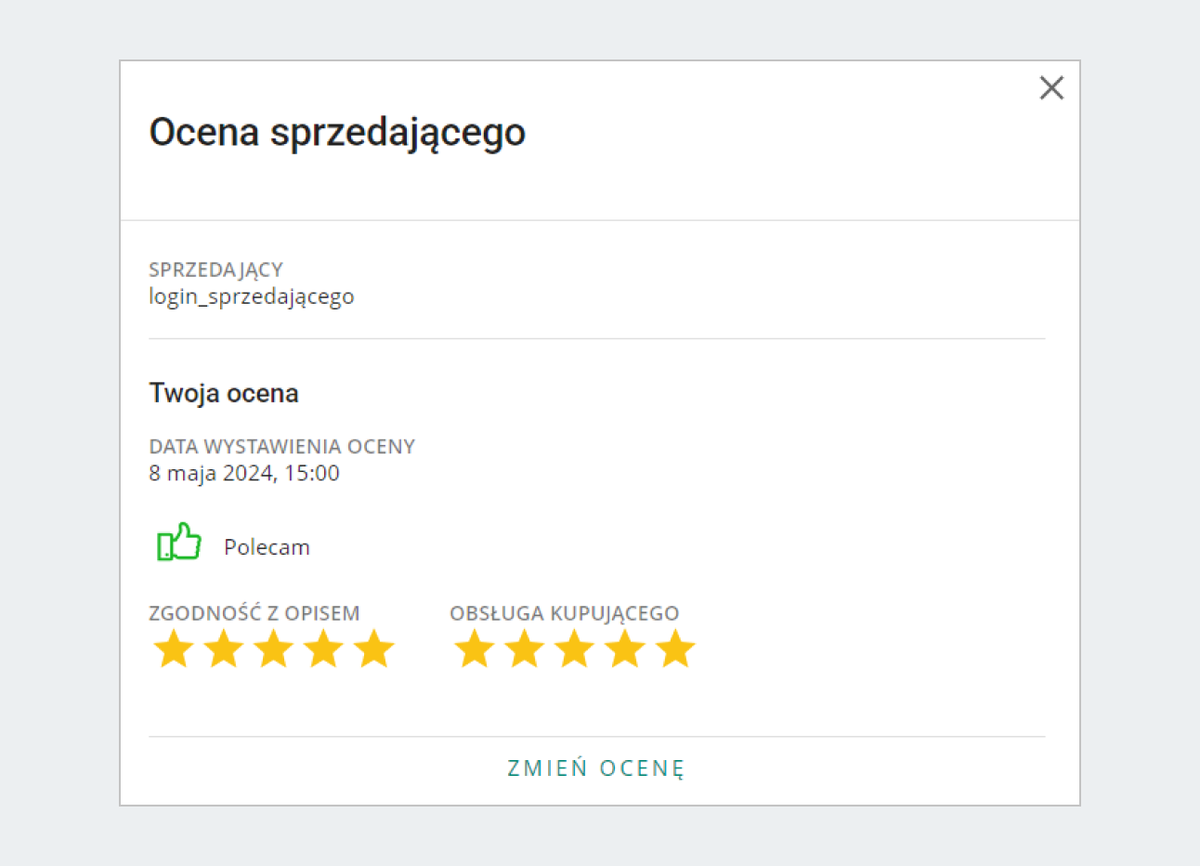Image resolution: width=1200 pixels, height=866 pixels.
Task: Click the green thumbs-up Polecam icon
Action: click(177, 544)
